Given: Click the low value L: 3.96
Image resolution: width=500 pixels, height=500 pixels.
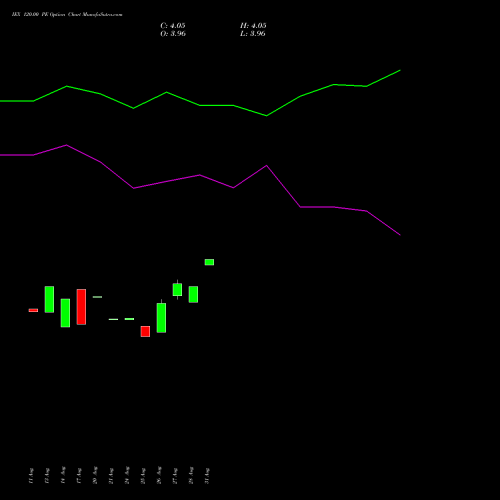Looking at the screenshot, I should (253, 34).
